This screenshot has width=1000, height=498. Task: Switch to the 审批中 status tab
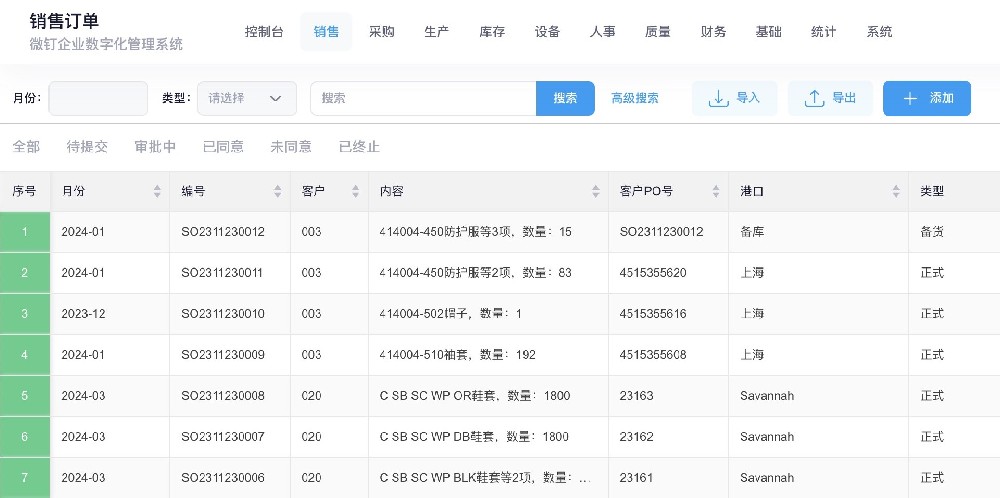[155, 147]
